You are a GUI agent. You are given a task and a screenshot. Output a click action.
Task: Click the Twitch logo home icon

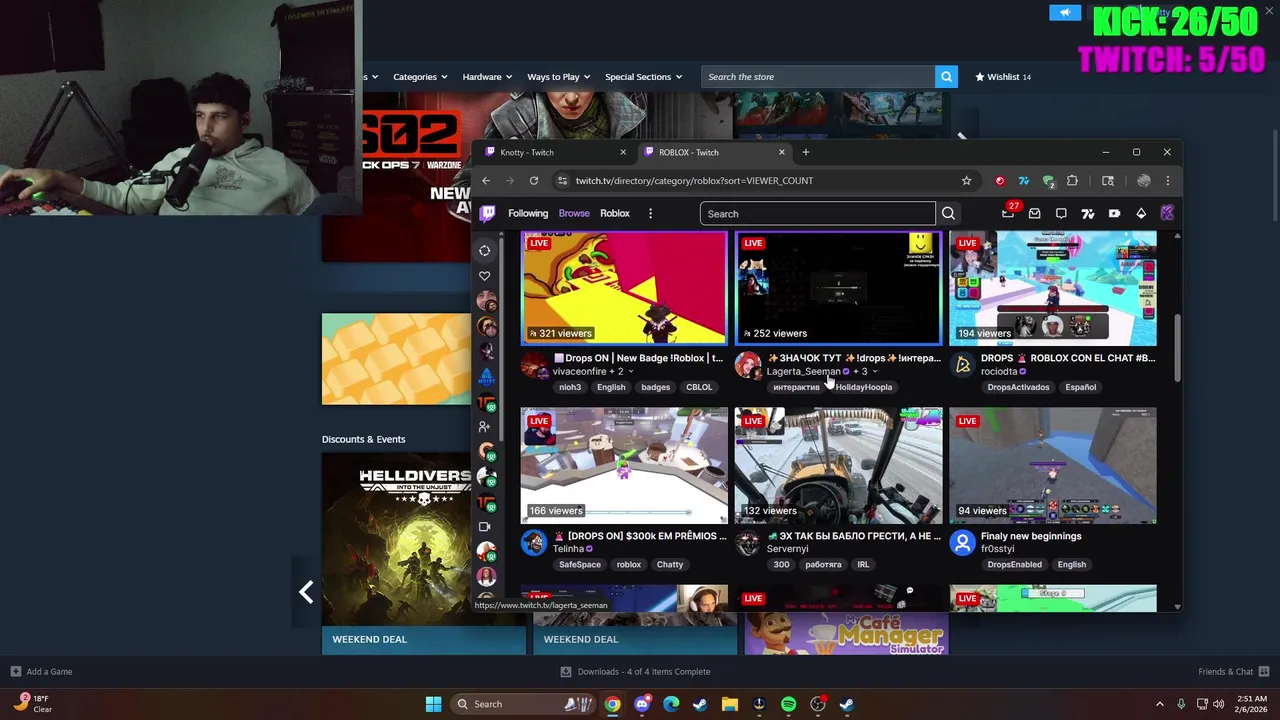pos(487,213)
